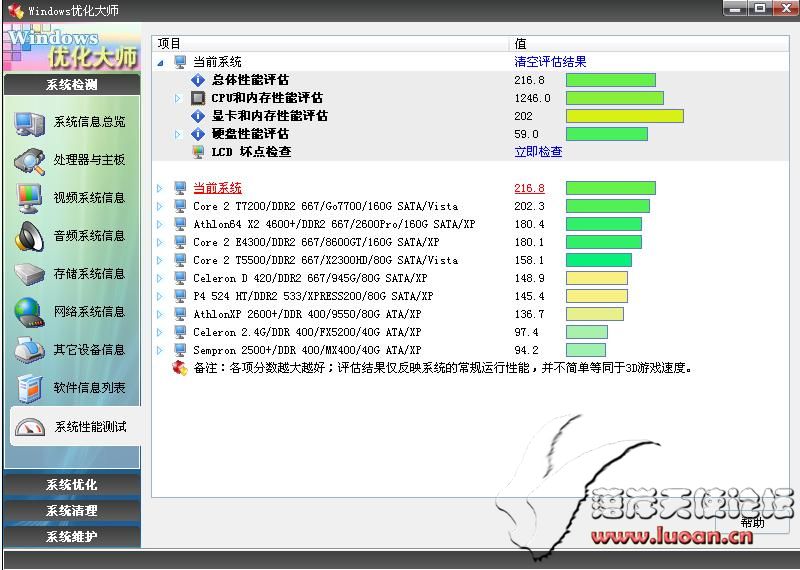The height and width of the screenshot is (570, 800).
Task: Click the 硬盘性能评估 green score bar
Action: (607, 134)
